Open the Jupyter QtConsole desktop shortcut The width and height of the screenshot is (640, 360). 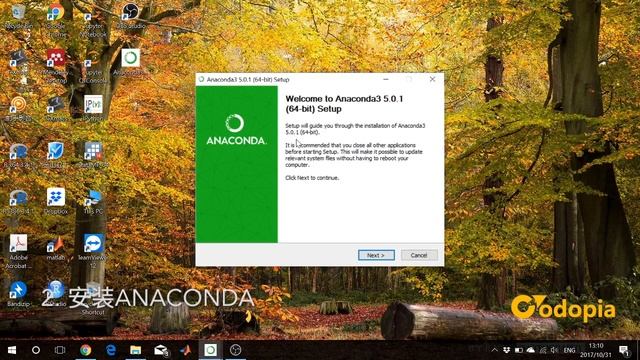[x=93, y=69]
